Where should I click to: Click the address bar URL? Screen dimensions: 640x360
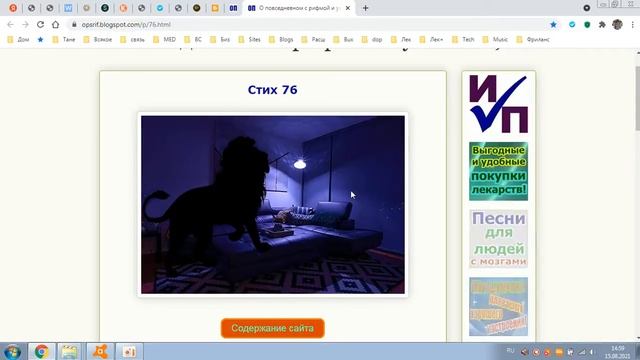coord(126,24)
